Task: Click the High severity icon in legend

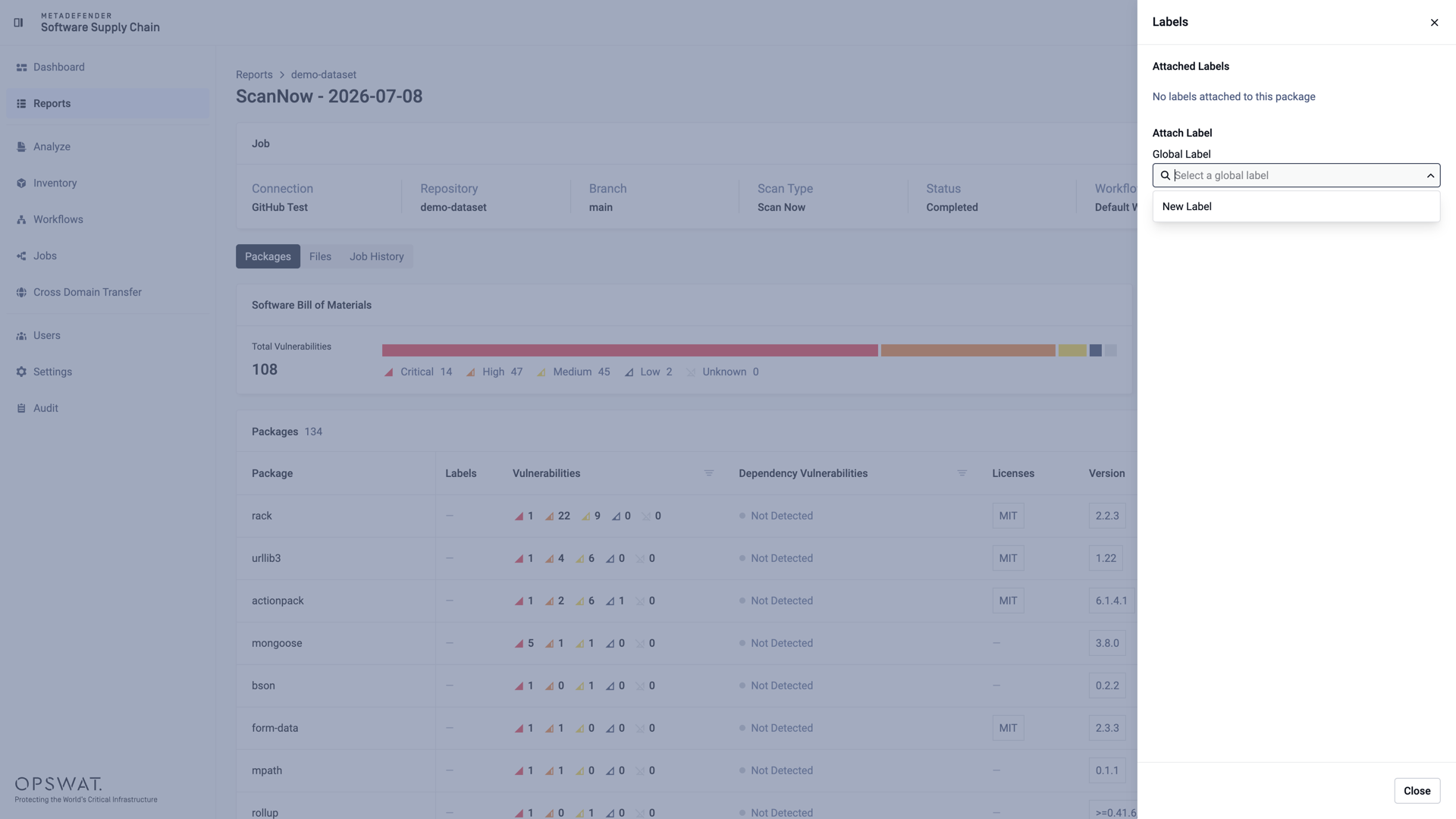Action: tap(470, 372)
